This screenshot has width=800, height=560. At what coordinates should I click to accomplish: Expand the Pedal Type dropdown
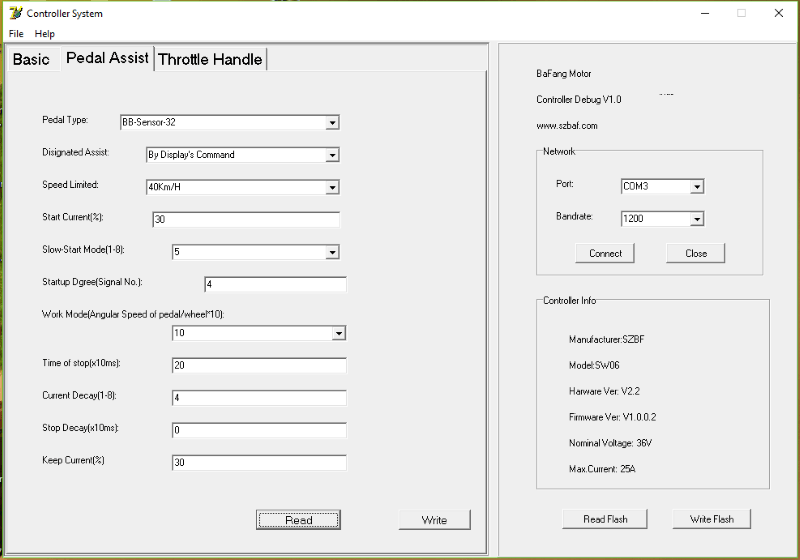click(332, 123)
